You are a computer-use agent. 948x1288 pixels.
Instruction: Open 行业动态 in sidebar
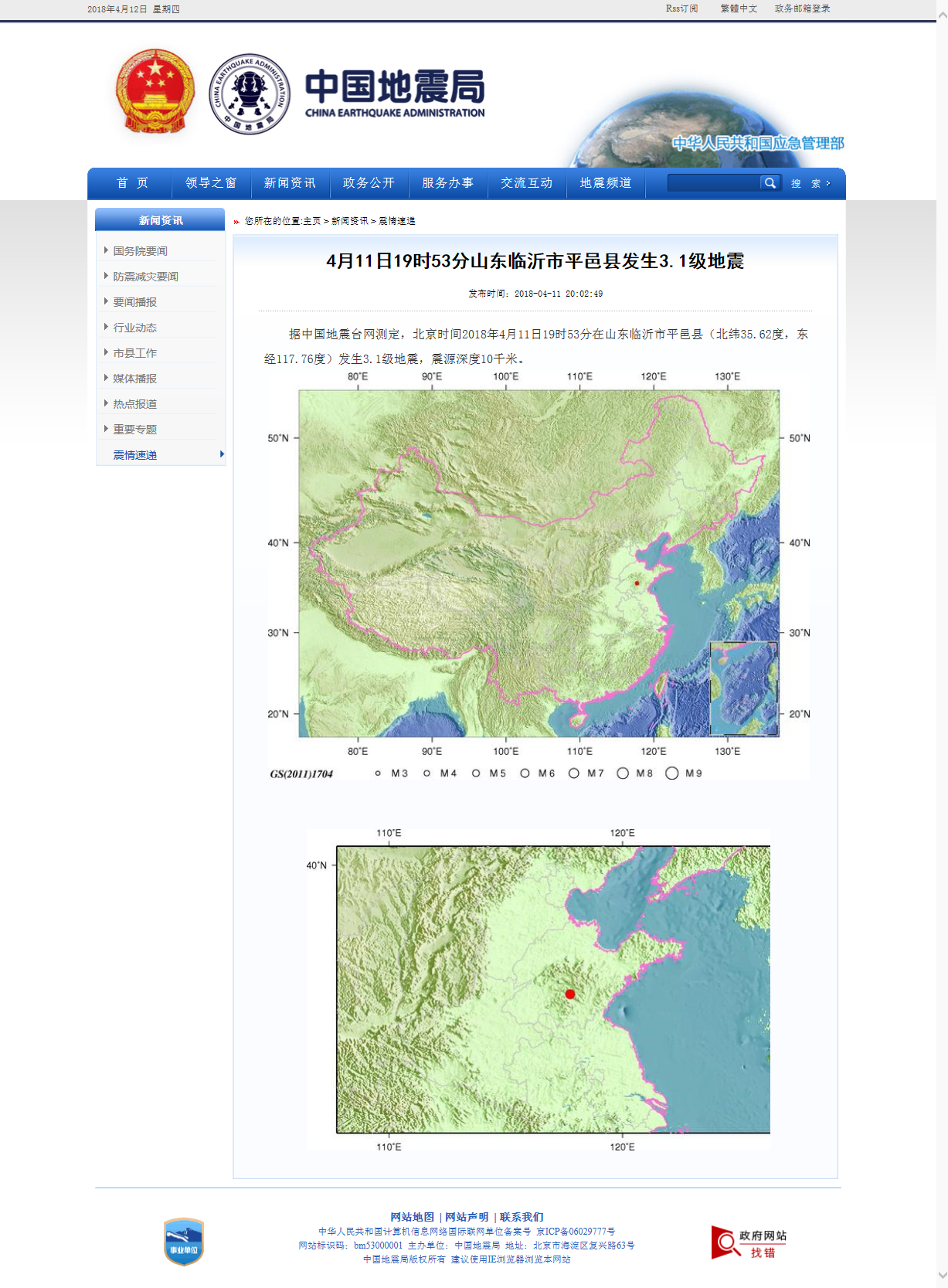tap(134, 328)
